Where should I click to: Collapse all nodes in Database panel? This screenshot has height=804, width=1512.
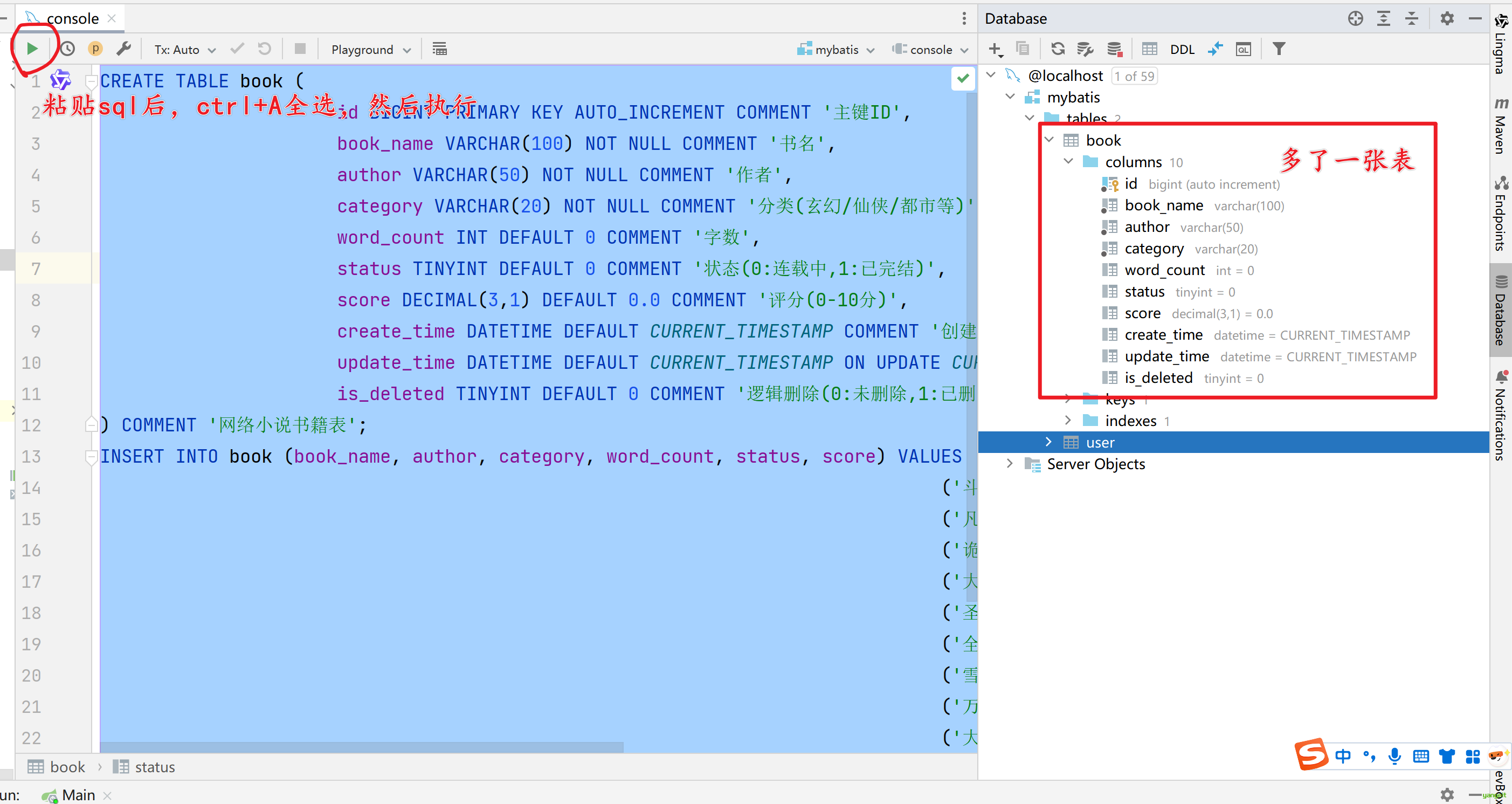tap(1412, 18)
